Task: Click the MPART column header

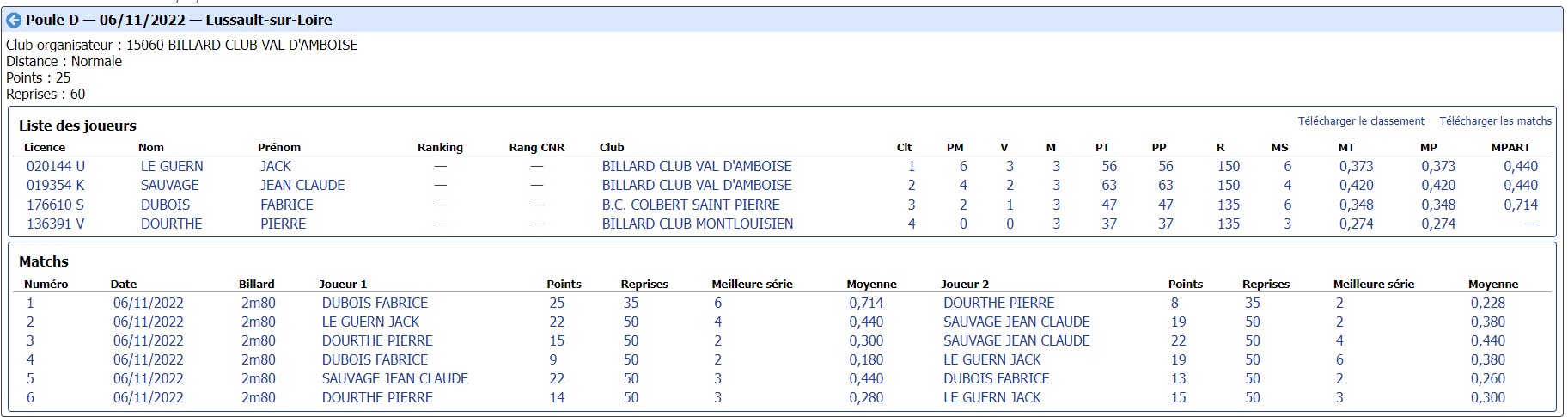Action: 1510,148
